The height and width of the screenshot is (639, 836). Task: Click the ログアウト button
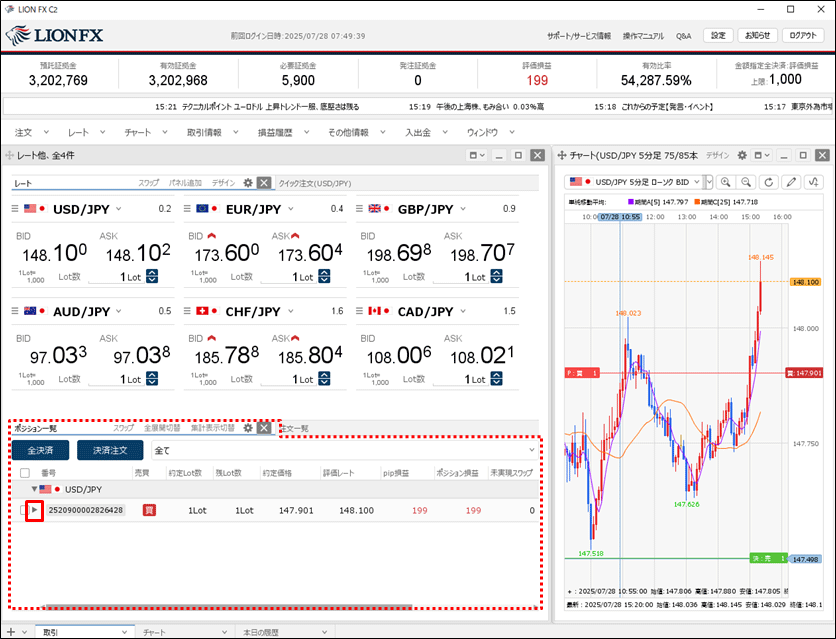(803, 35)
